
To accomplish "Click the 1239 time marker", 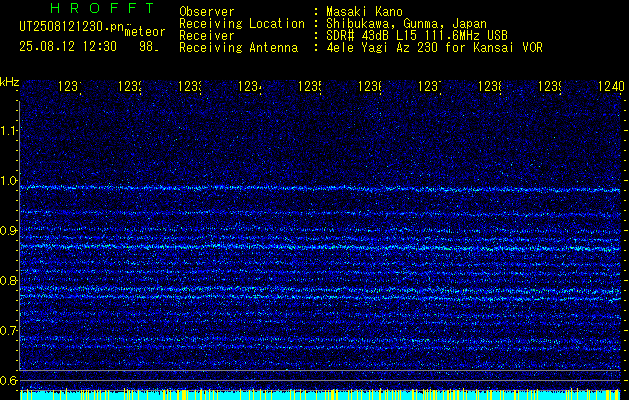I will coord(550,87).
